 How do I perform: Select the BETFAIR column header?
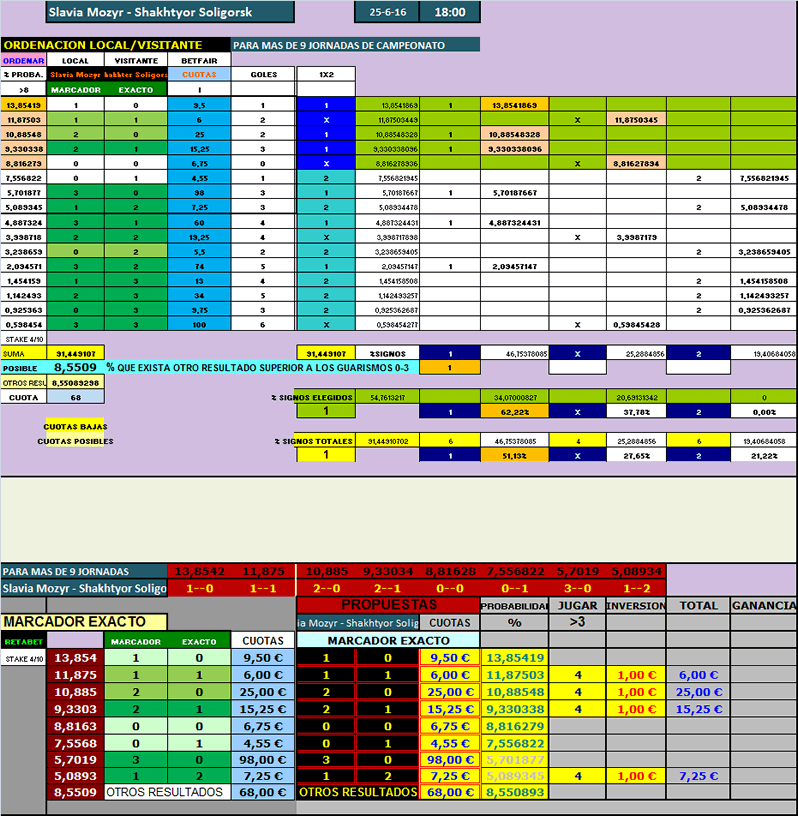coord(199,60)
